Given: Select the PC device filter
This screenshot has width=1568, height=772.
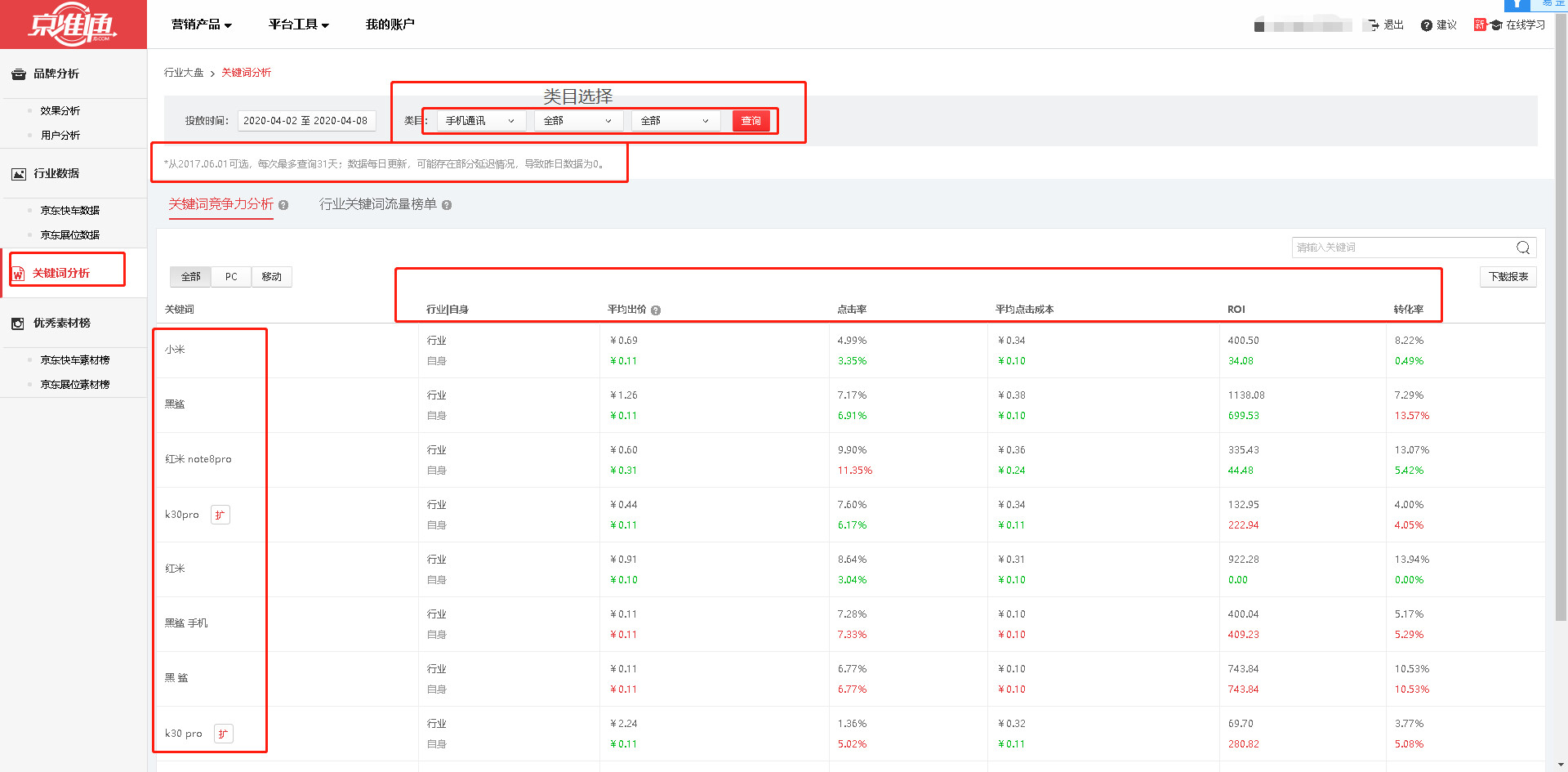Looking at the screenshot, I should tap(232, 277).
